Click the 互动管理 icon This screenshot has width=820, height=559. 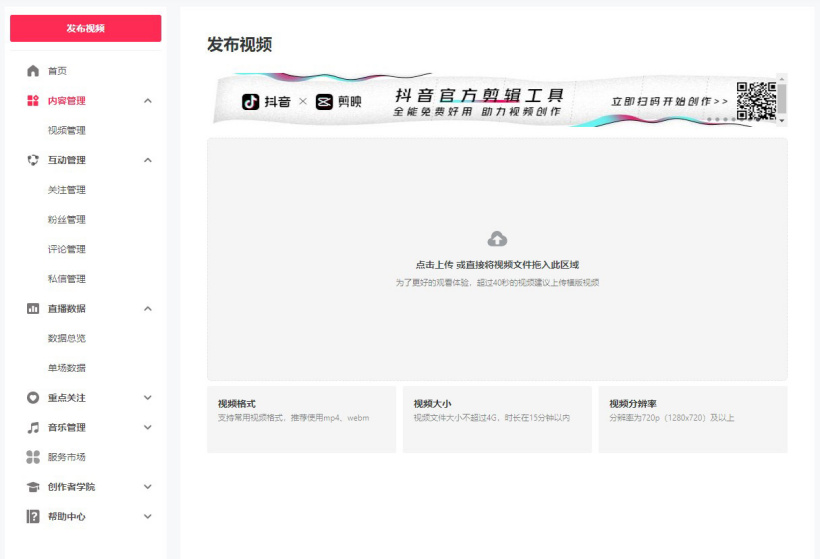pyautogui.click(x=33, y=160)
